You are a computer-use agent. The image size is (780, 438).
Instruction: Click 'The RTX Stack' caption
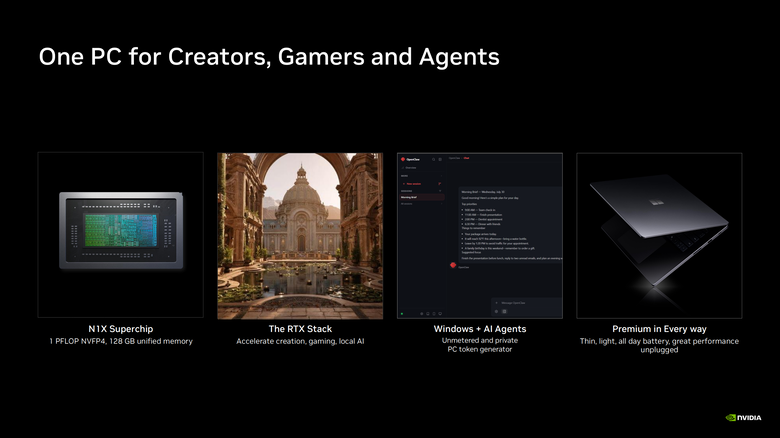[x=300, y=329]
